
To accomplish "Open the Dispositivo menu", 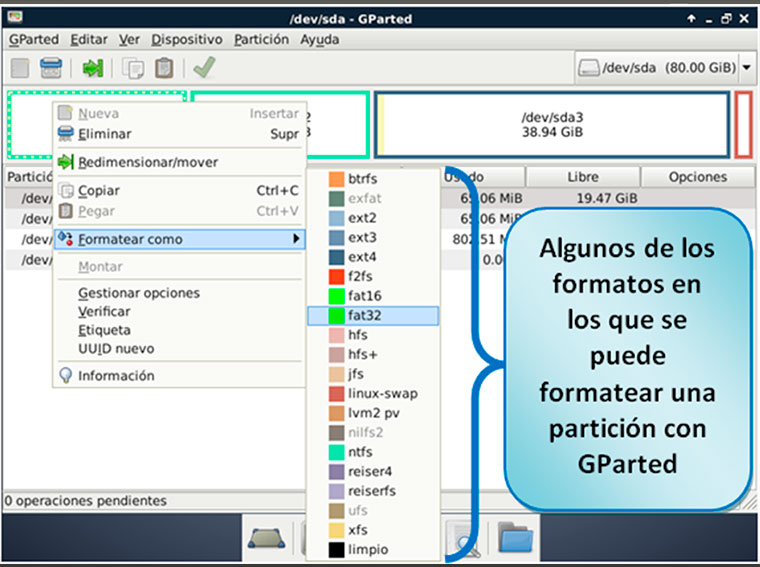I will click(187, 40).
